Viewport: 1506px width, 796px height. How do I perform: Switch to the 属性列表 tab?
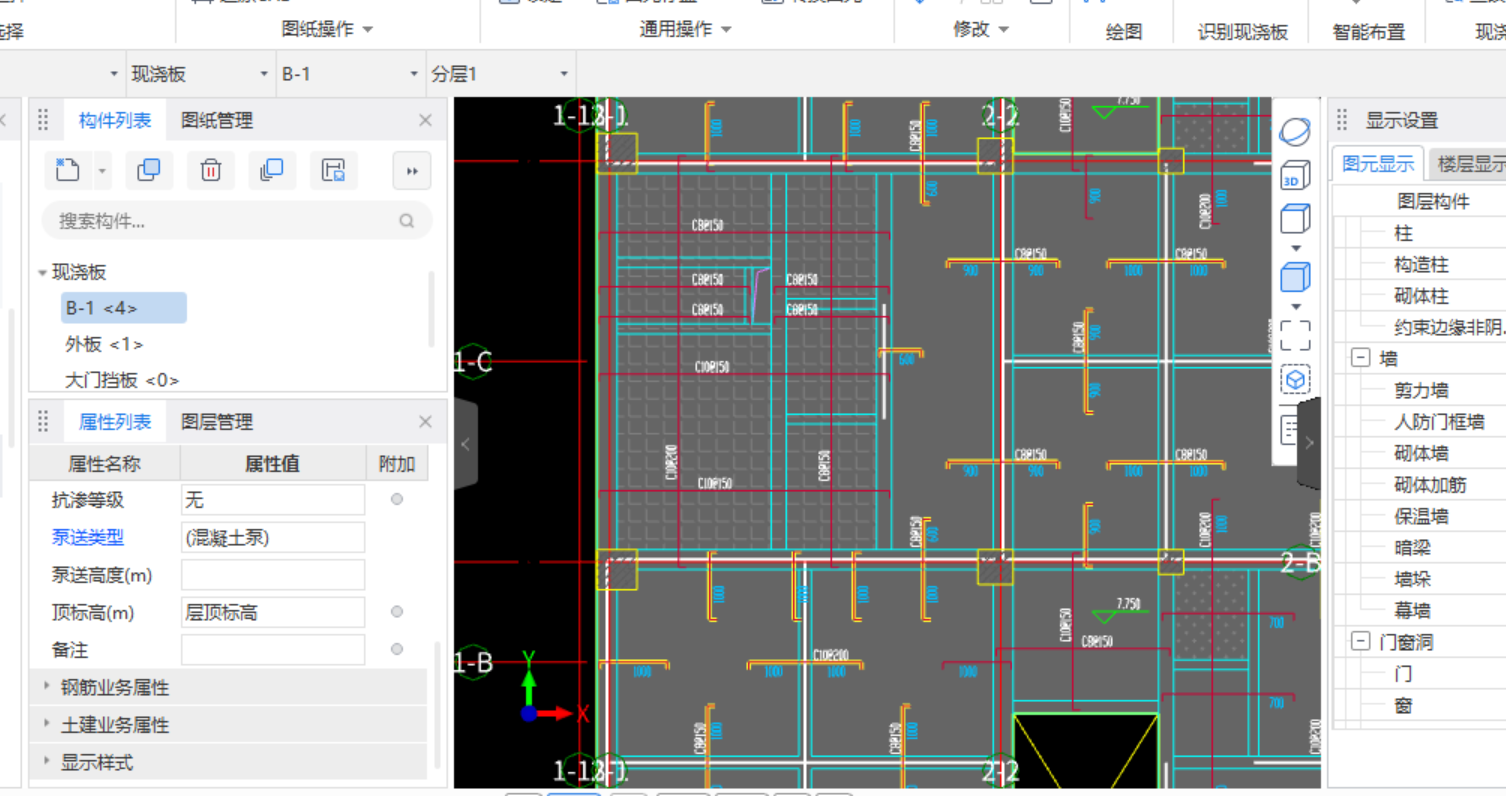115,422
